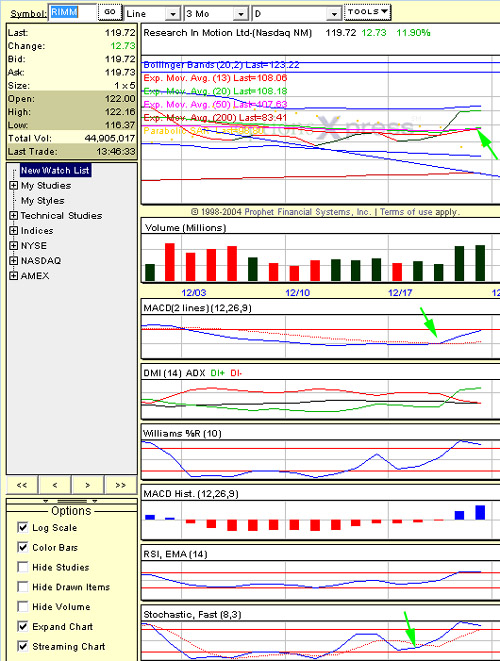500x661 pixels.
Task: Expand the NYSE tree node
Action: pos(13,245)
